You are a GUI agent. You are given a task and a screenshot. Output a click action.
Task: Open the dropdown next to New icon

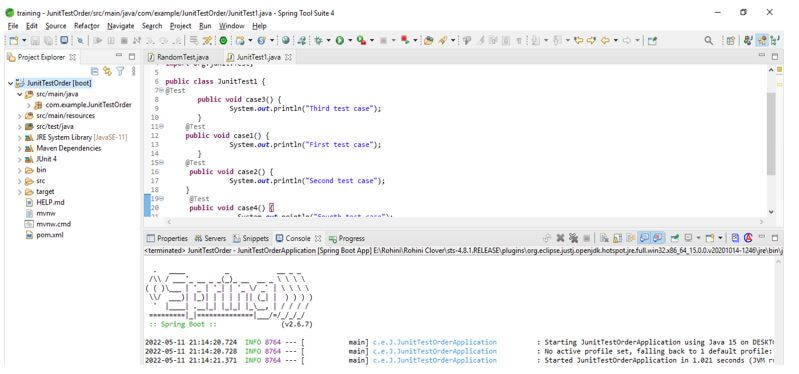click(23, 41)
